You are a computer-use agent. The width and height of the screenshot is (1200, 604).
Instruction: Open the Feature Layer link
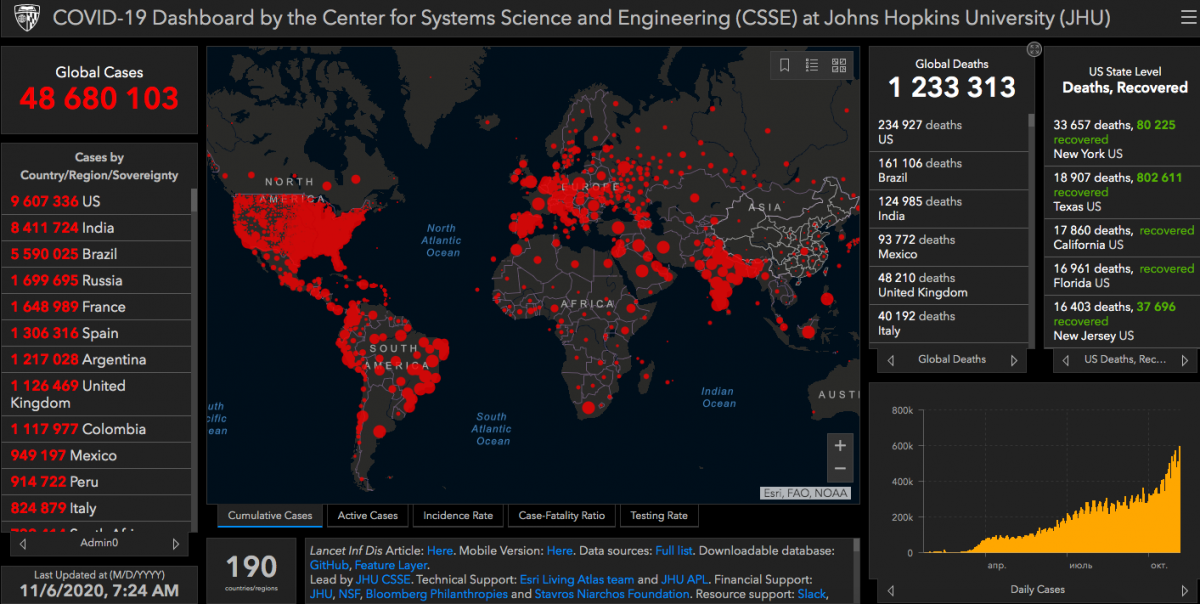tap(391, 565)
